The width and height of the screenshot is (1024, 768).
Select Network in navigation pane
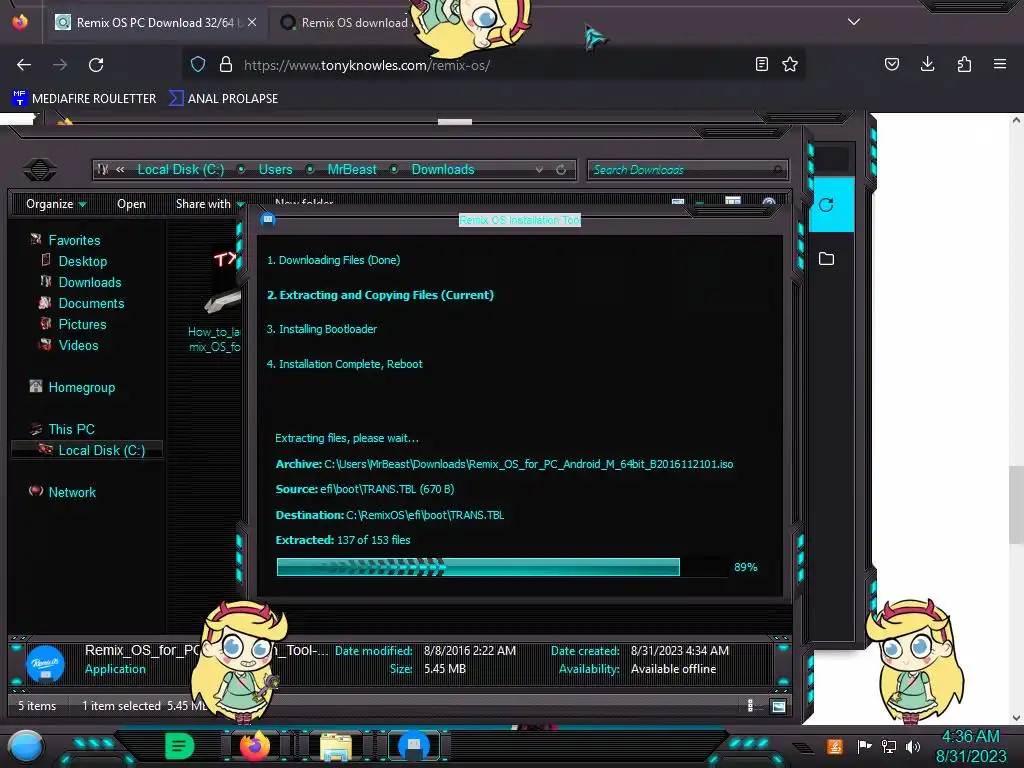(x=72, y=492)
